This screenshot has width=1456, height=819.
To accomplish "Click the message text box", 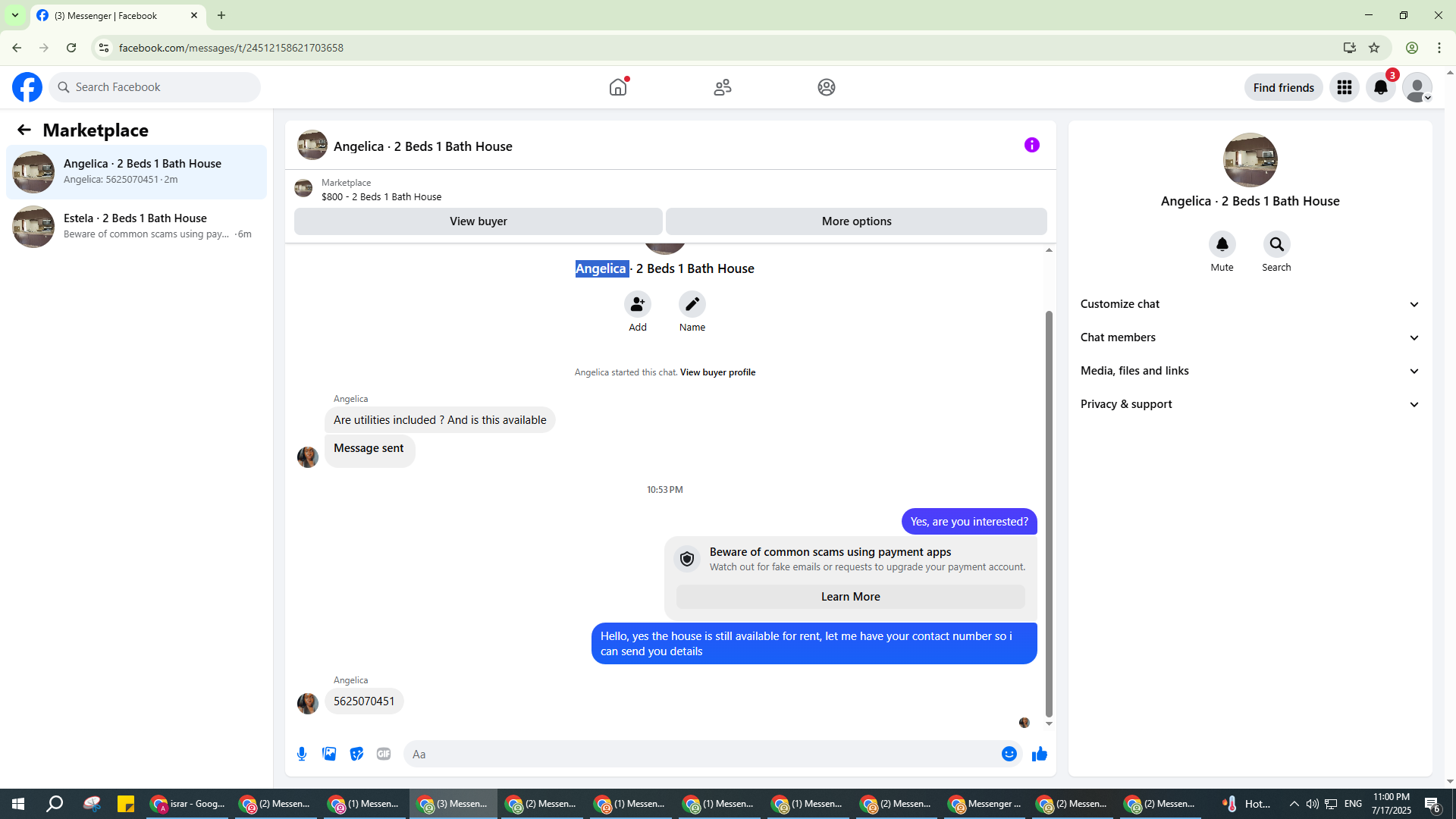I will tap(701, 754).
